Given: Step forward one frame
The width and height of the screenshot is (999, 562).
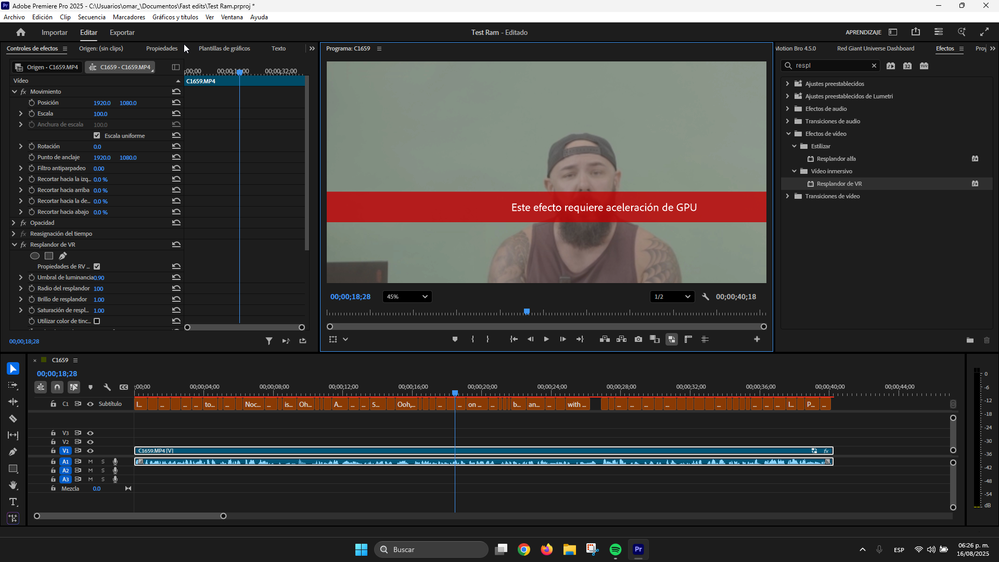Looking at the screenshot, I should 563,339.
